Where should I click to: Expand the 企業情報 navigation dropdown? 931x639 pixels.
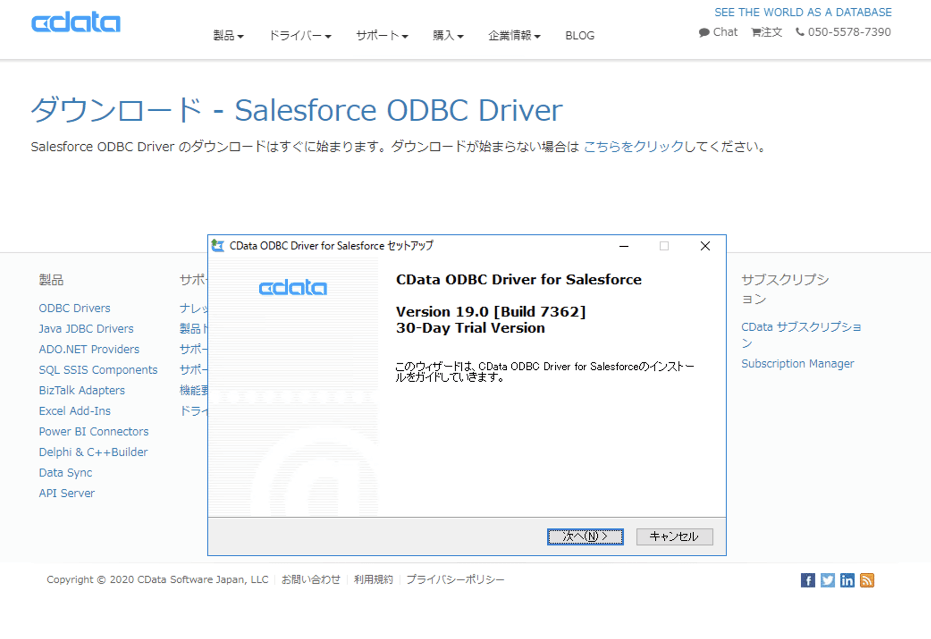click(x=514, y=36)
